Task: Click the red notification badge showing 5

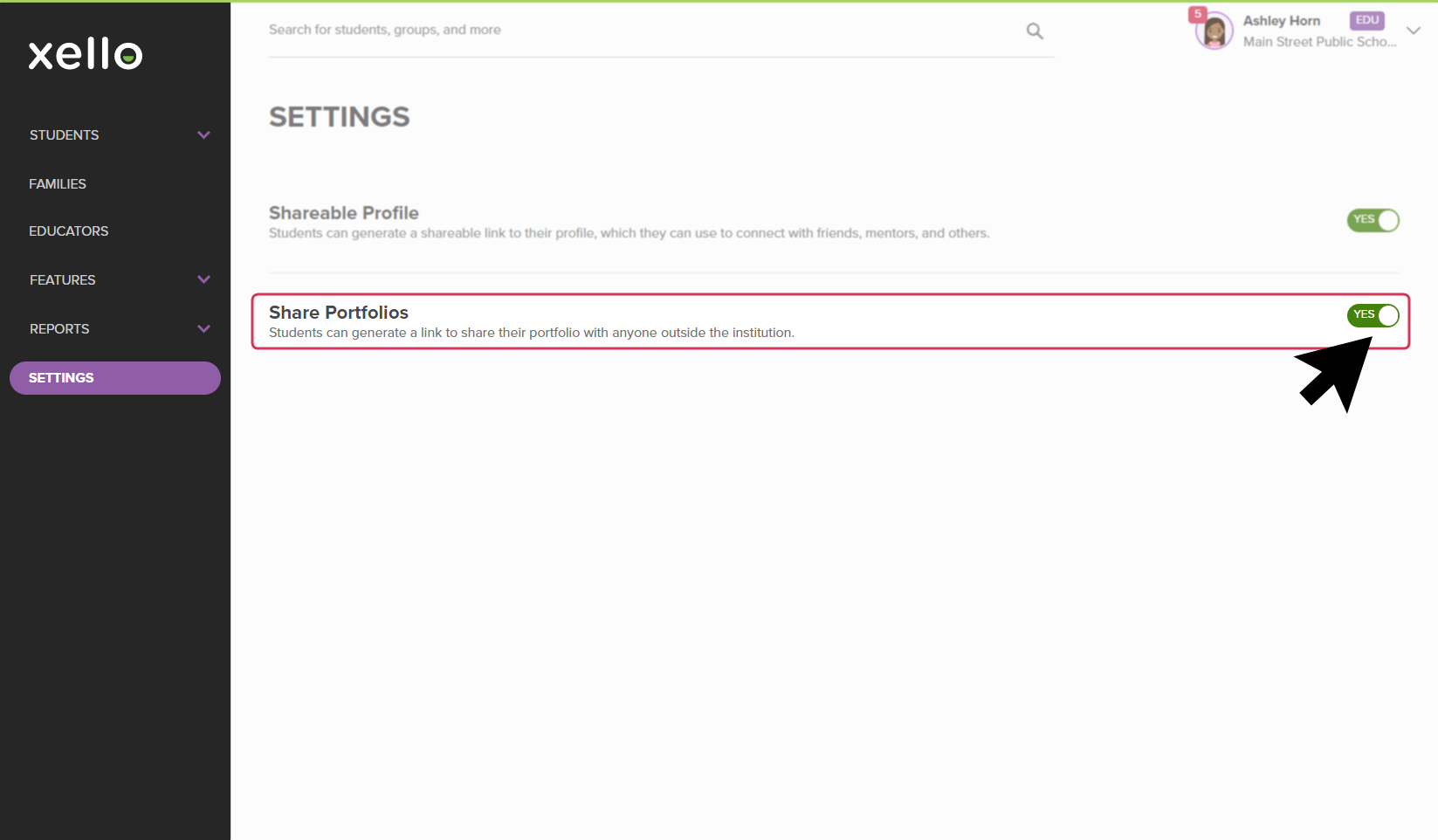Action: pos(1197,15)
